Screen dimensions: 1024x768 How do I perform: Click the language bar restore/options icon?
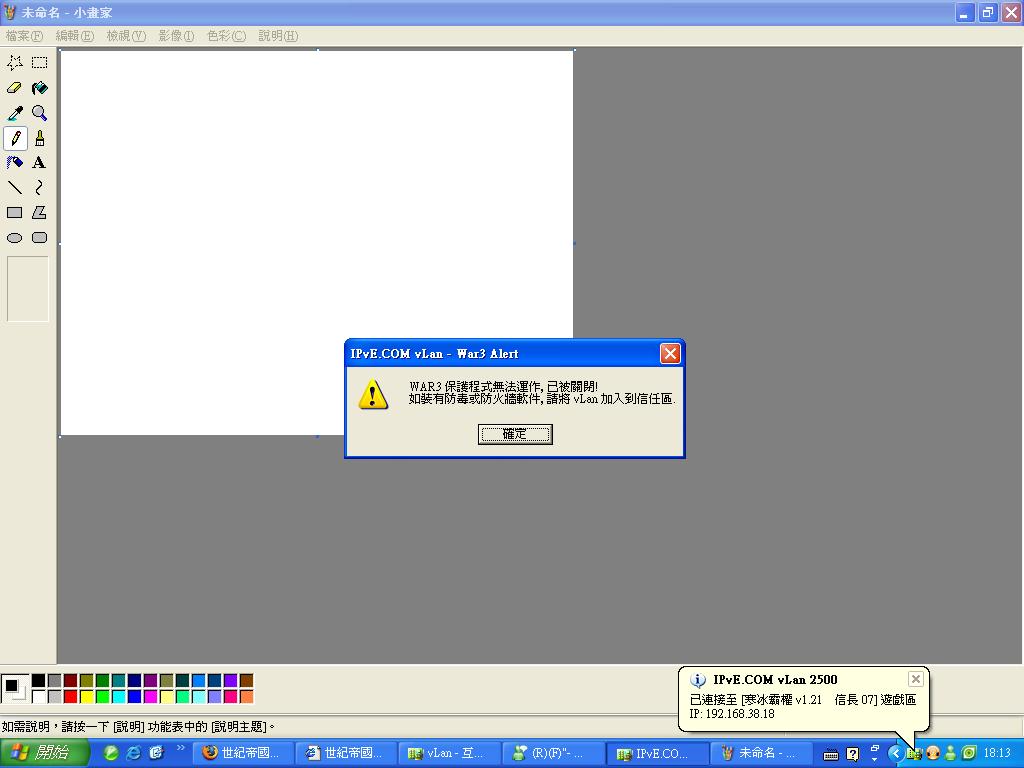(x=875, y=748)
